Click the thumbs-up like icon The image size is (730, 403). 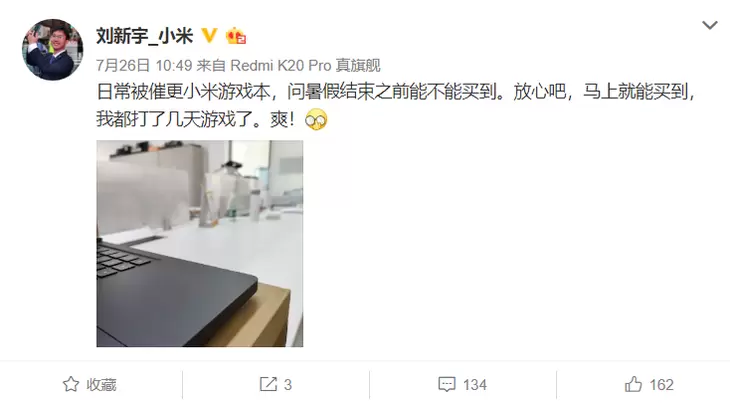(633, 384)
